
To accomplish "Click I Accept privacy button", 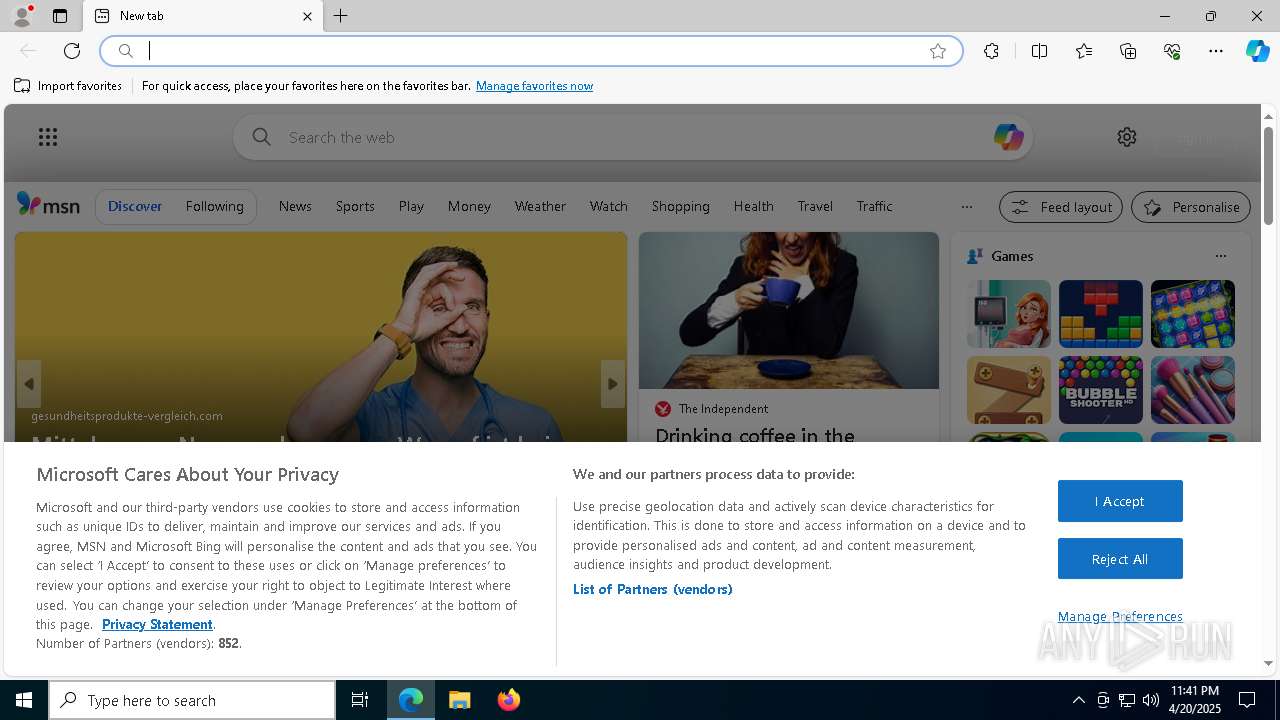I will (1120, 501).
